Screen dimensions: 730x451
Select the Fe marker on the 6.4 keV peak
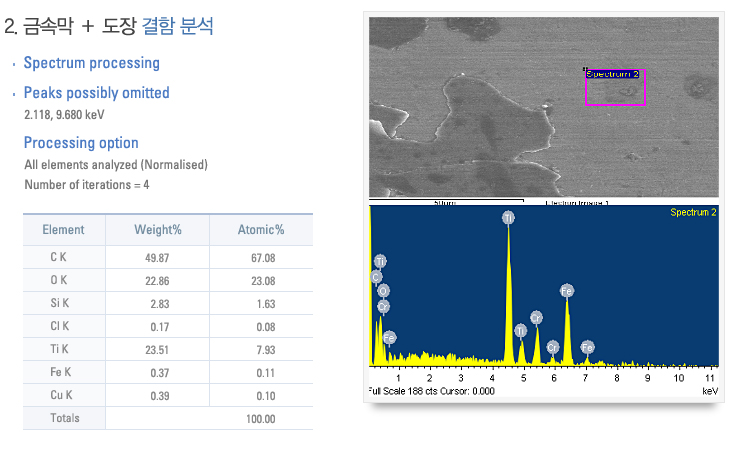[x=567, y=291]
